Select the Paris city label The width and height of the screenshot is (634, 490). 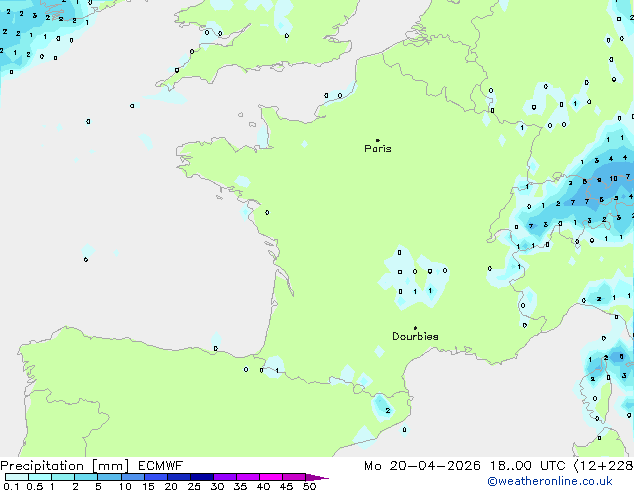click(x=378, y=149)
